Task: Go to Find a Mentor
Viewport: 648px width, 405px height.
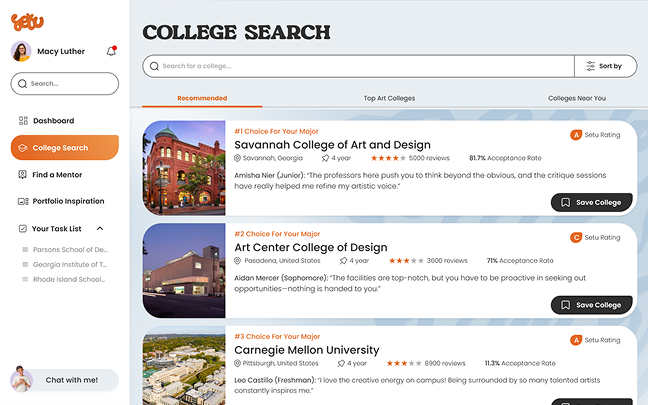Action: point(55,174)
